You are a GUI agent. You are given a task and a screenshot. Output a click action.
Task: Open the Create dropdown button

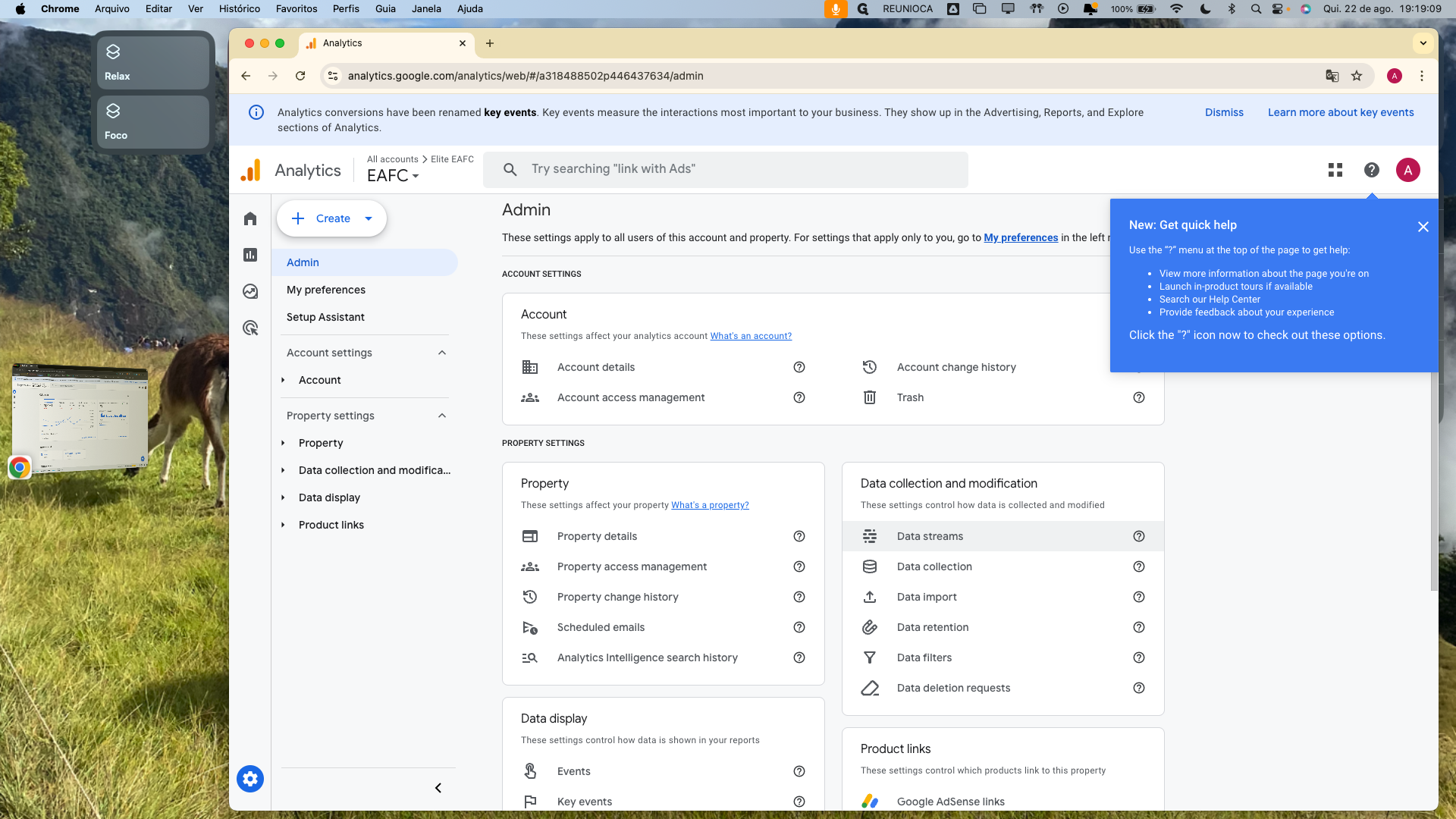pos(331,218)
